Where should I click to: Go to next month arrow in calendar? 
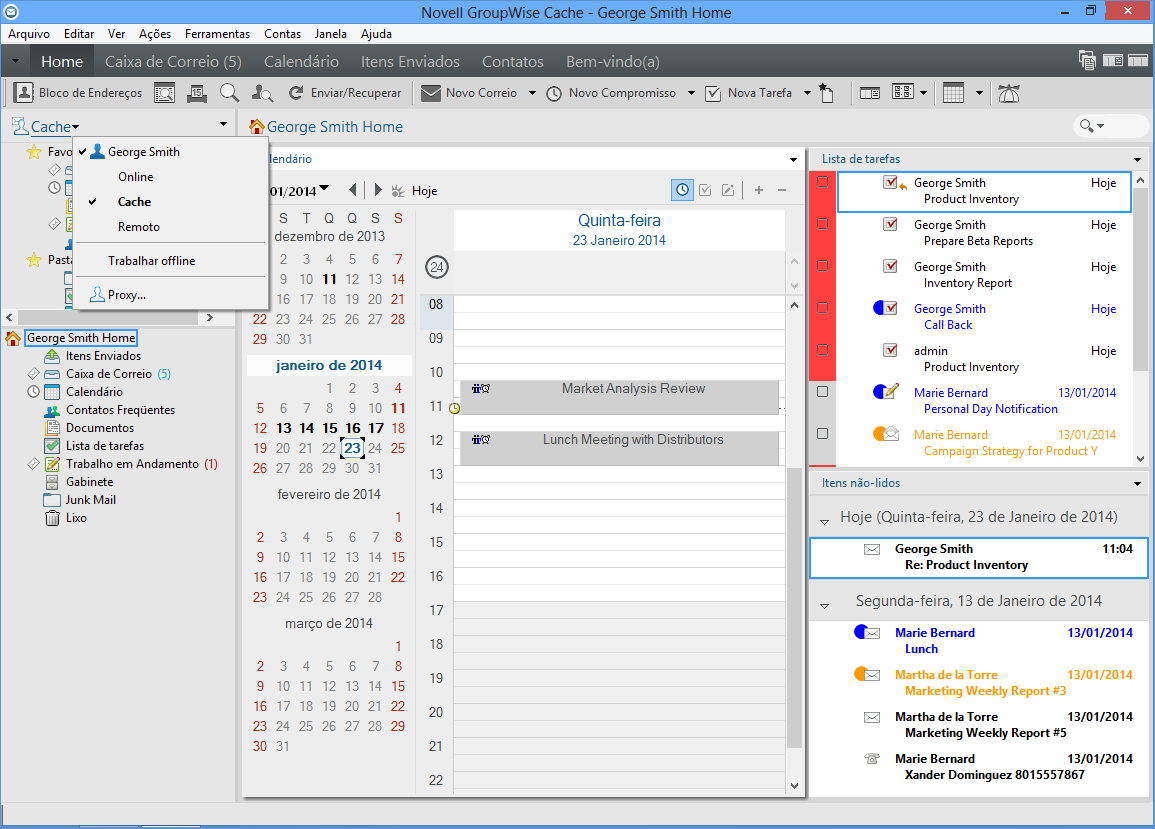coord(377,190)
